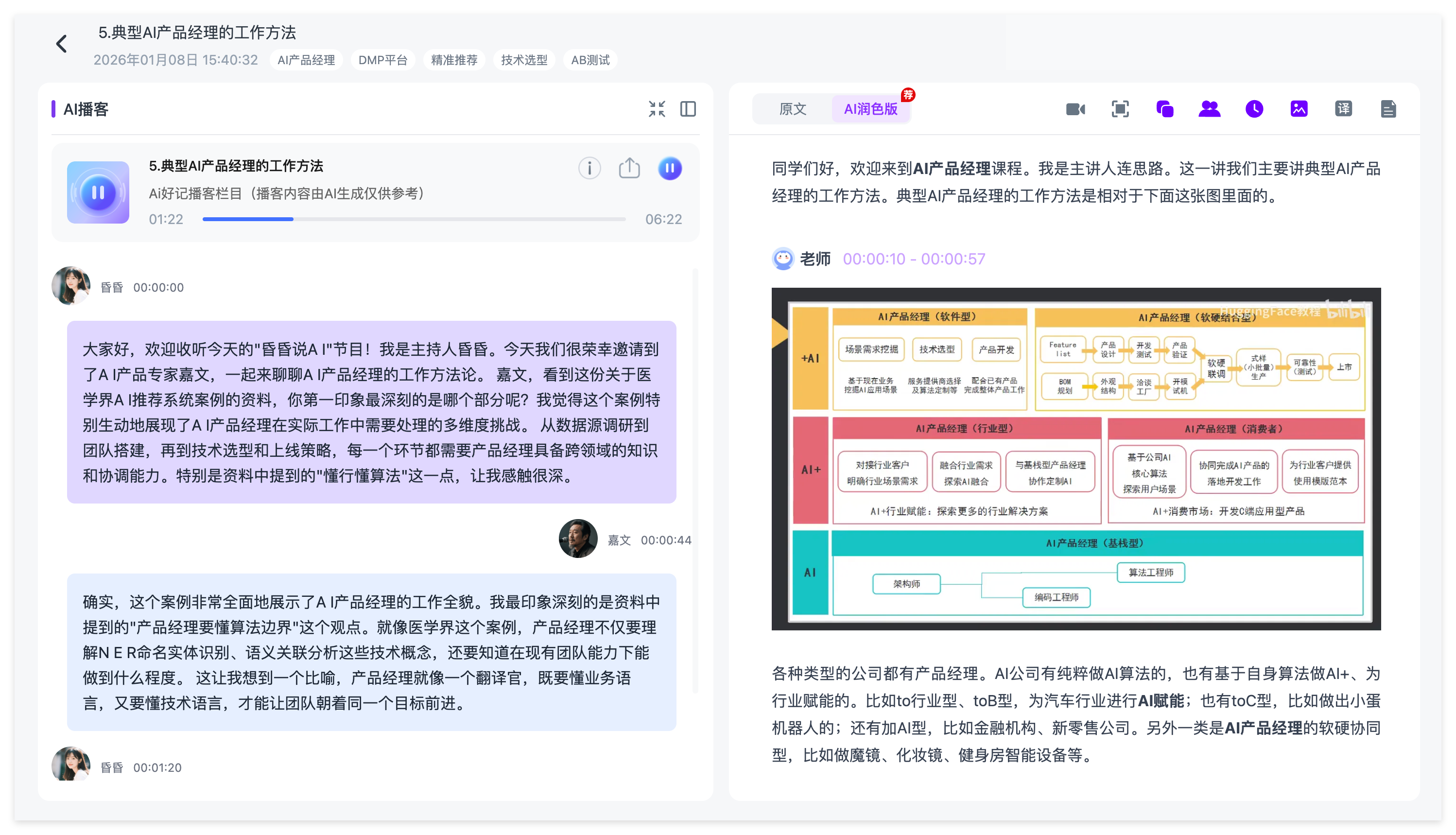
Task: Share the podcast via share icon
Action: click(629, 168)
